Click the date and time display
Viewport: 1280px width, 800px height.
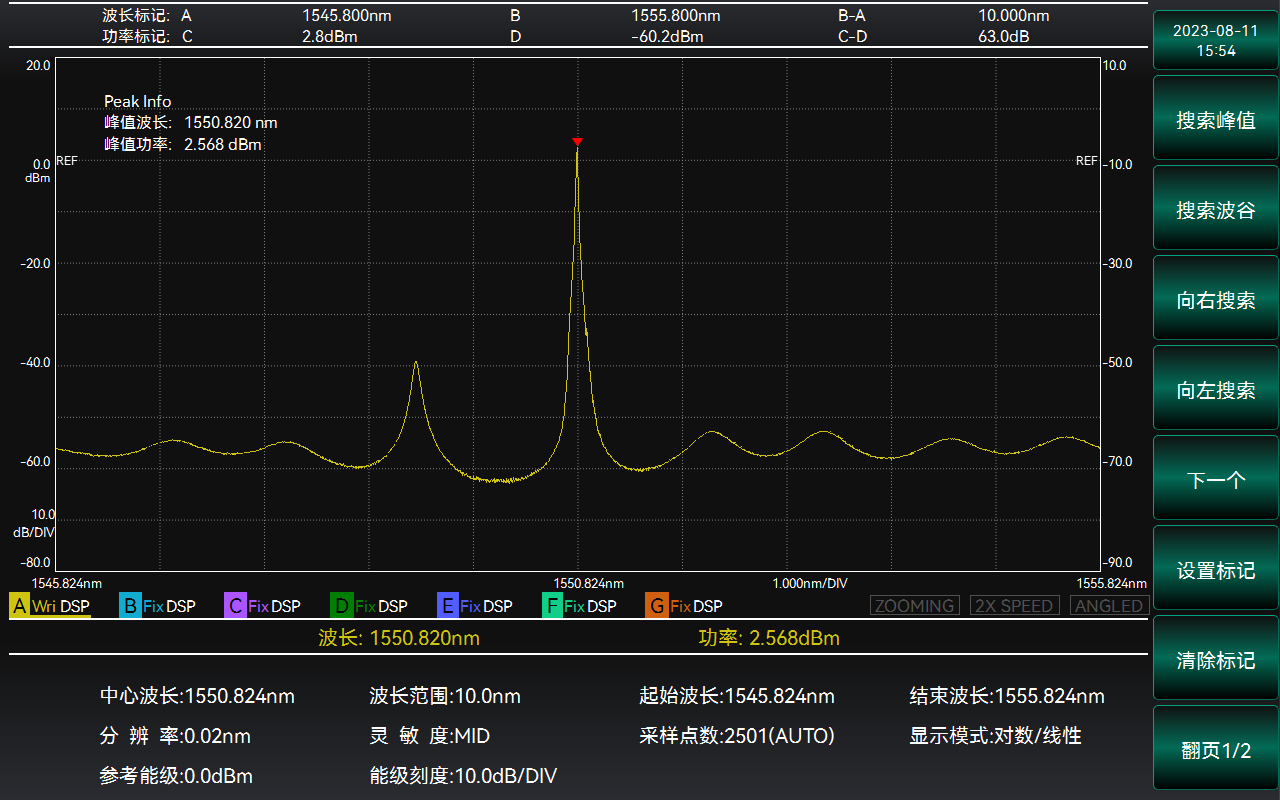point(1215,40)
